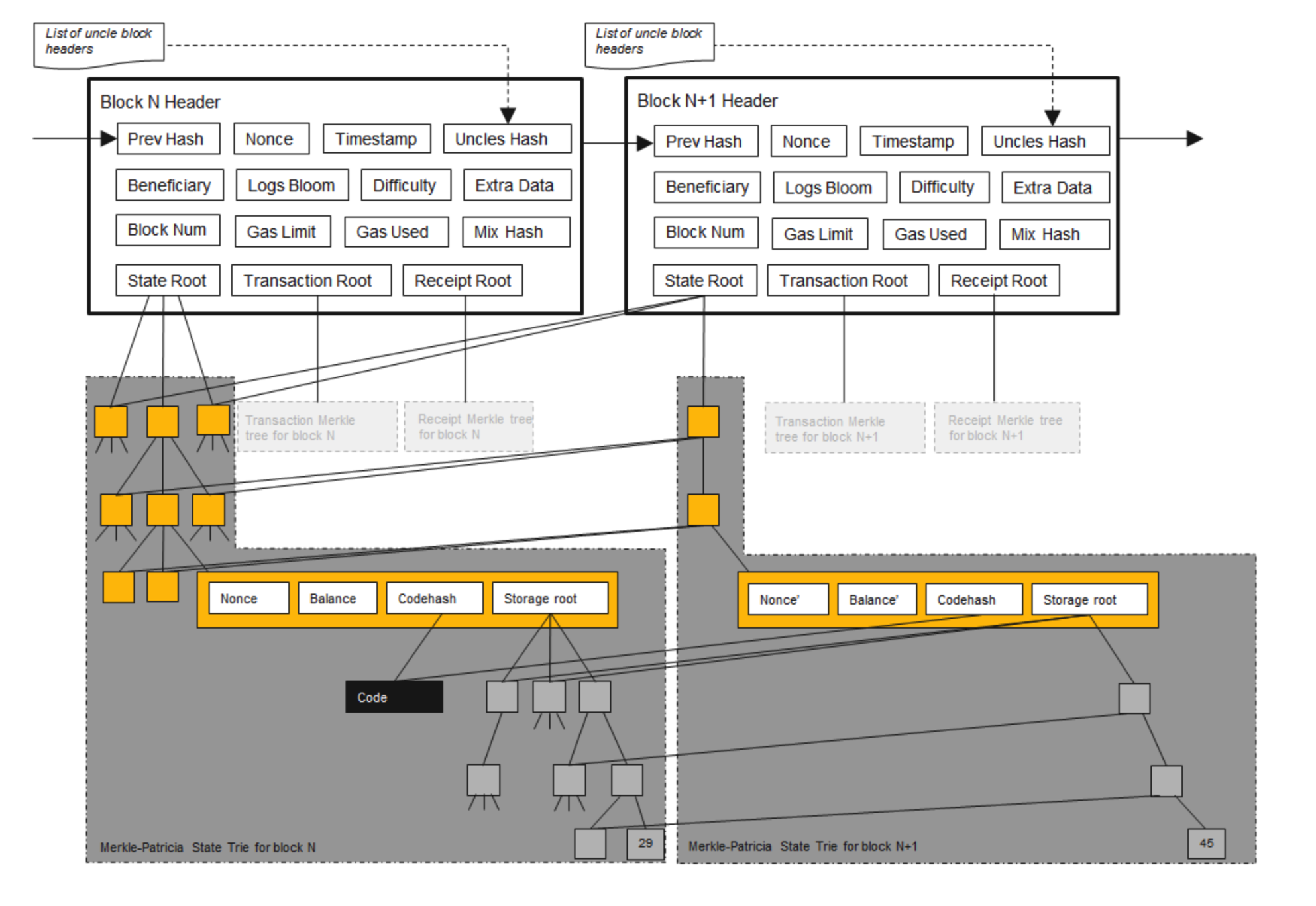Click Gas Limit in Block N+1 Header
The width and height of the screenshot is (1316, 906).
(x=820, y=234)
